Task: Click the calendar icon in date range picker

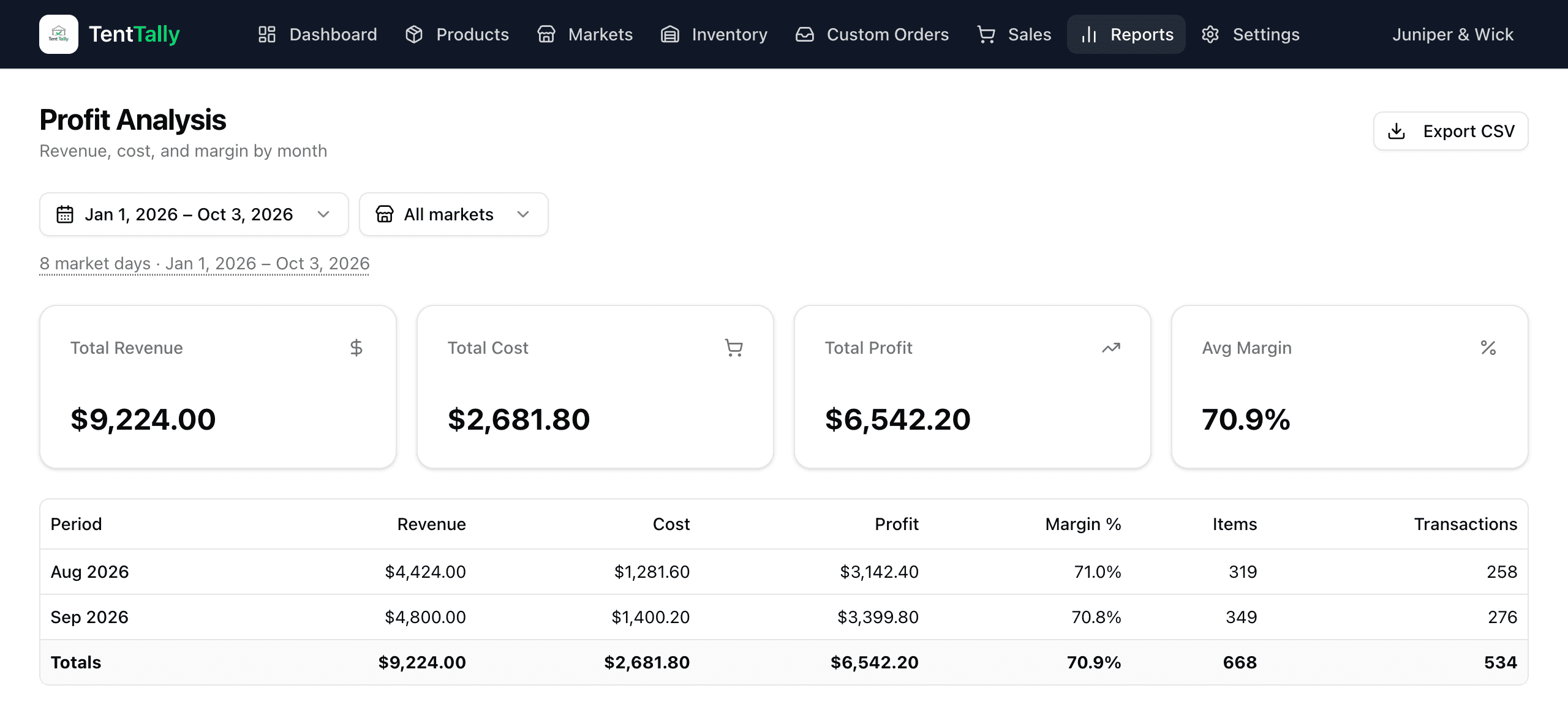Action: pyautogui.click(x=65, y=214)
